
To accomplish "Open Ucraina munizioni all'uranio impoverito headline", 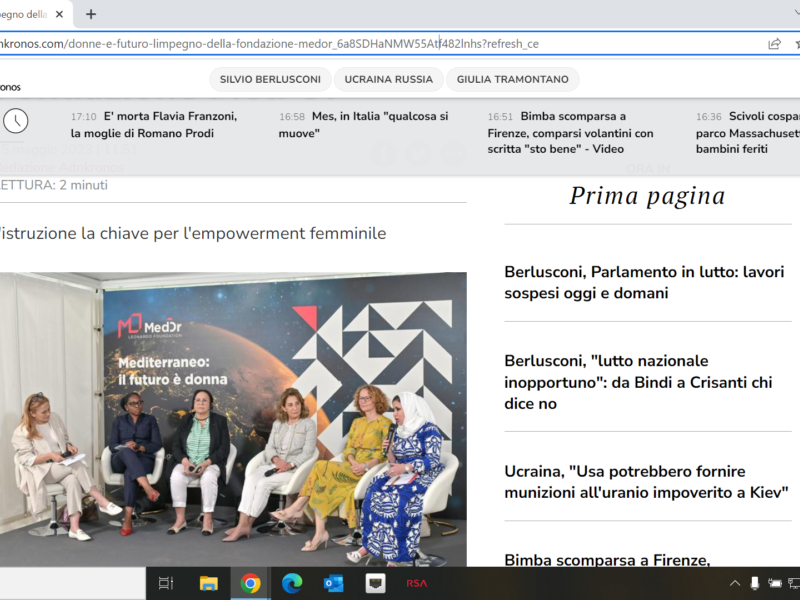I will [x=646, y=482].
